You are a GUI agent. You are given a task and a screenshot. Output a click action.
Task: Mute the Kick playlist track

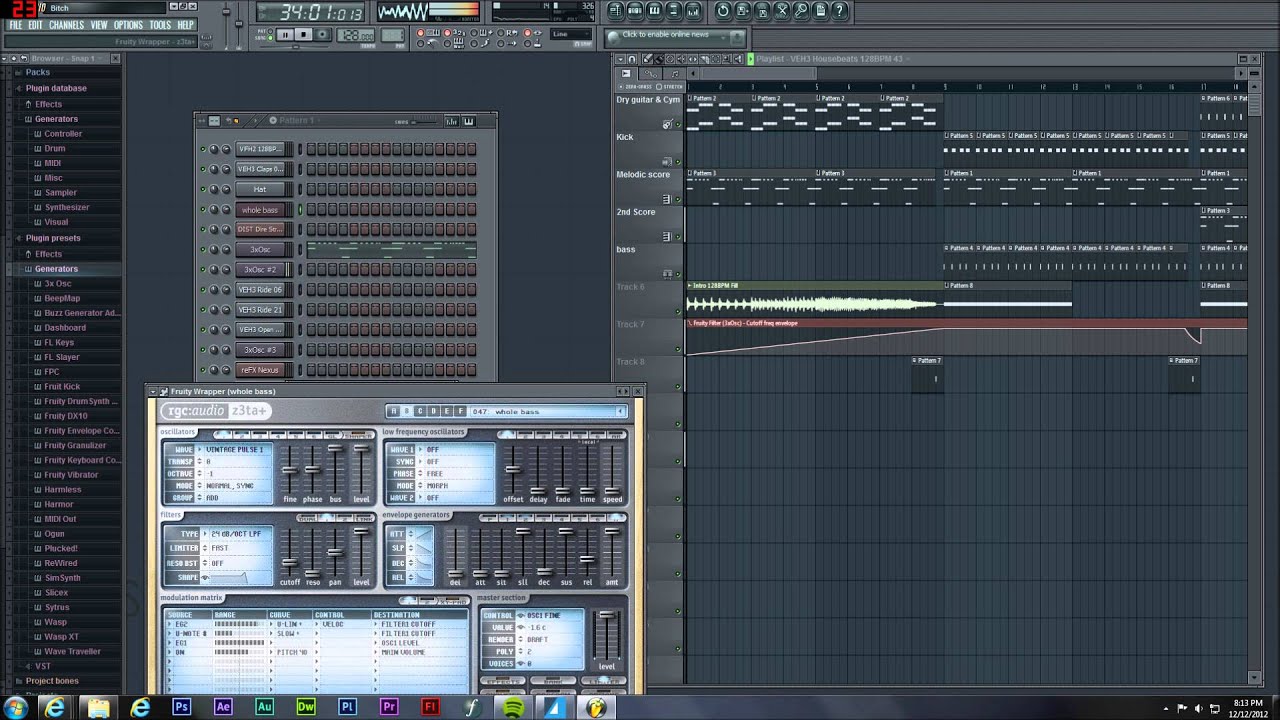click(x=679, y=162)
